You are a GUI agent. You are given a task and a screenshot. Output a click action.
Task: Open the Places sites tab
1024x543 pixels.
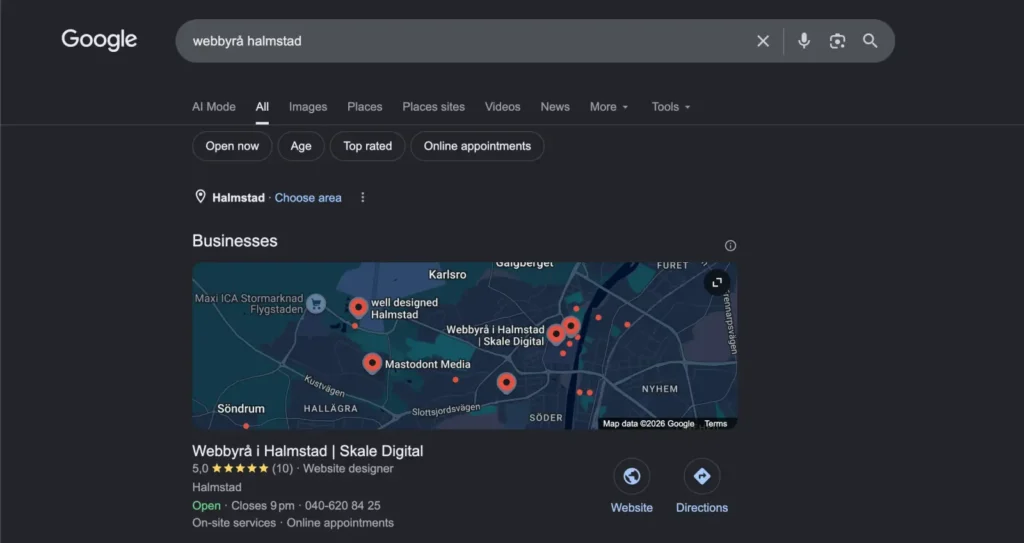pos(434,107)
